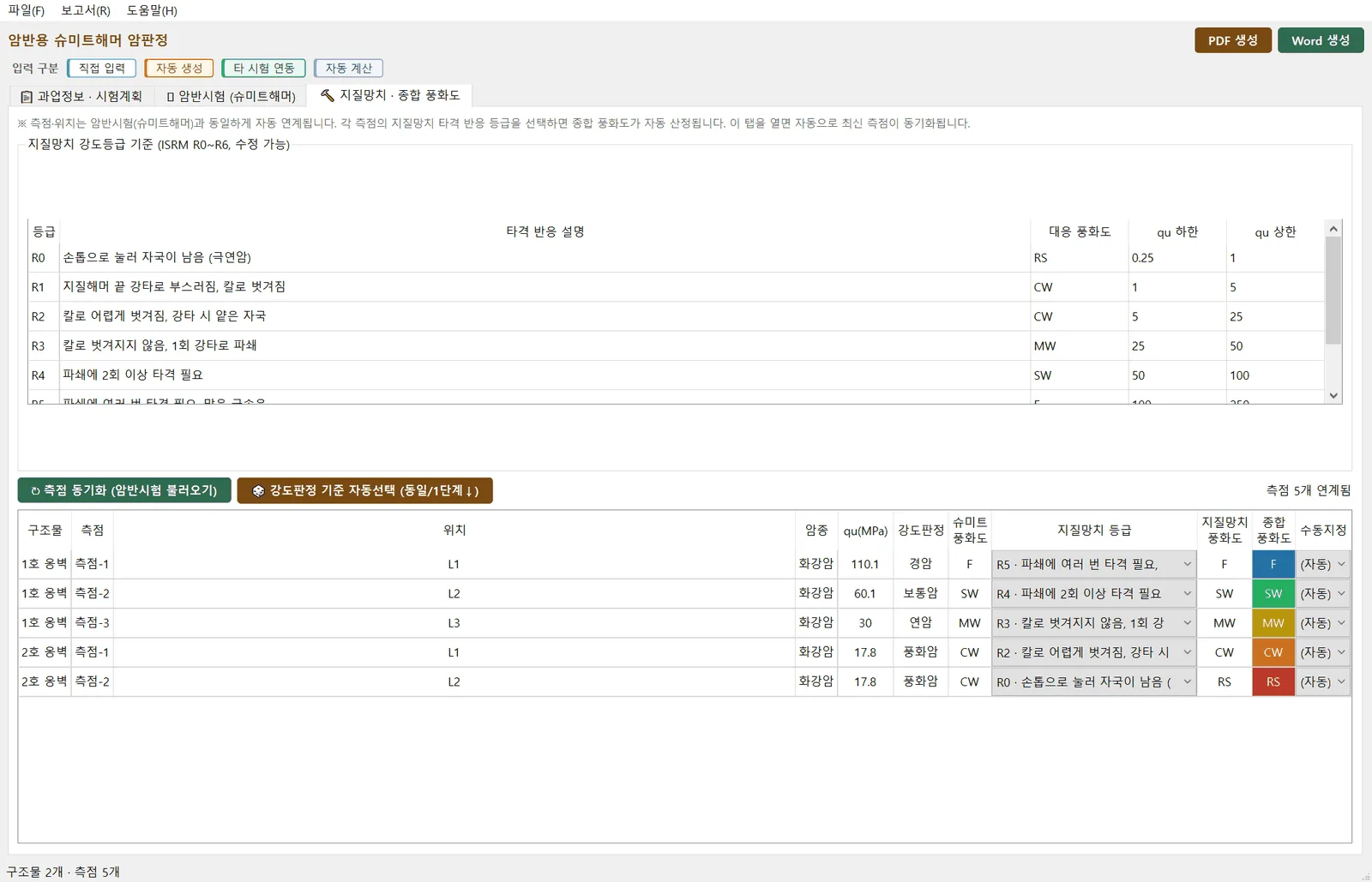
Task: Open the R5 지질망치 등급 dropdown
Action: 1093,564
